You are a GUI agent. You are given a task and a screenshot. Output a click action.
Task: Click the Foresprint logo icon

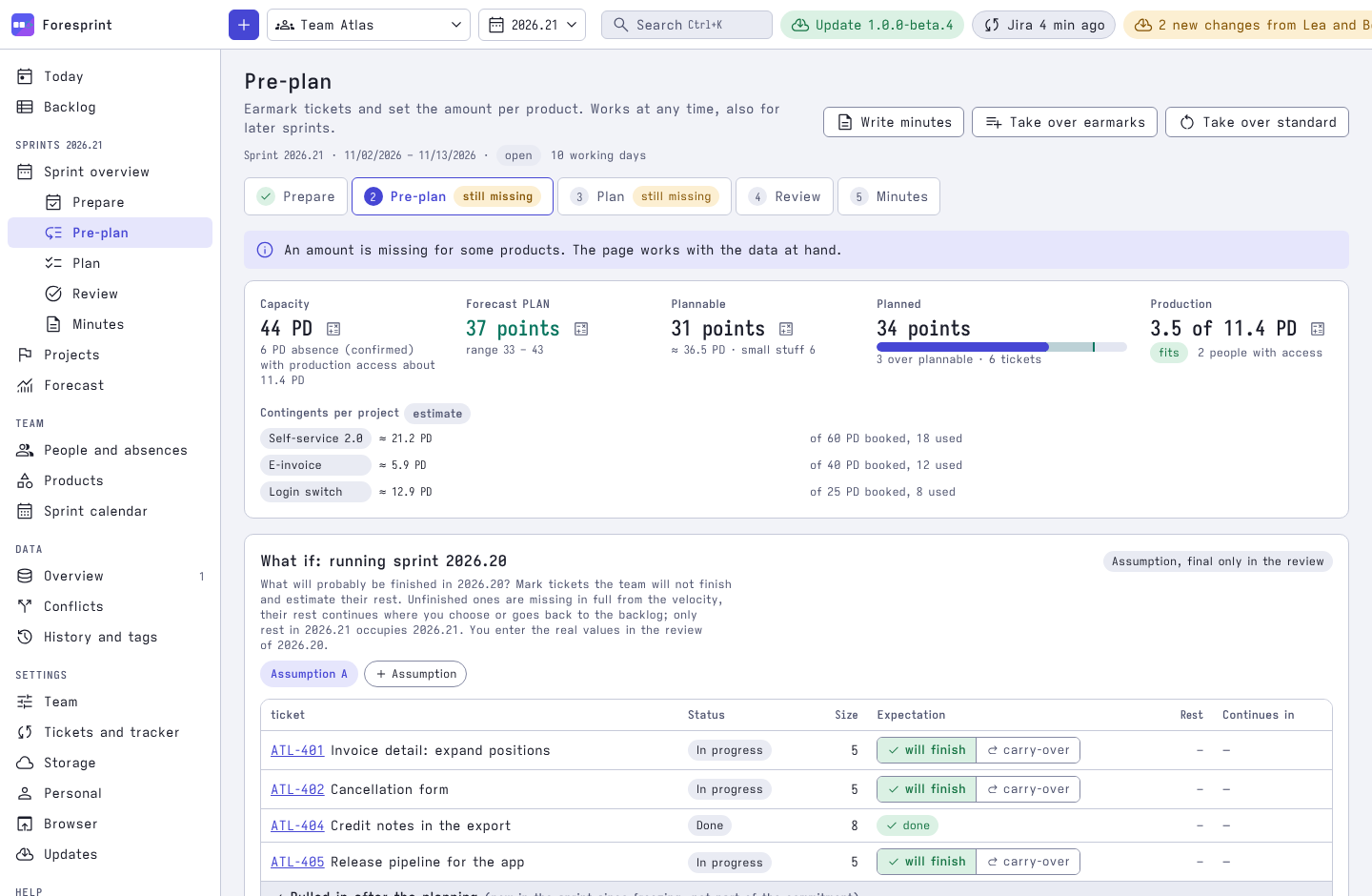coord(23,25)
